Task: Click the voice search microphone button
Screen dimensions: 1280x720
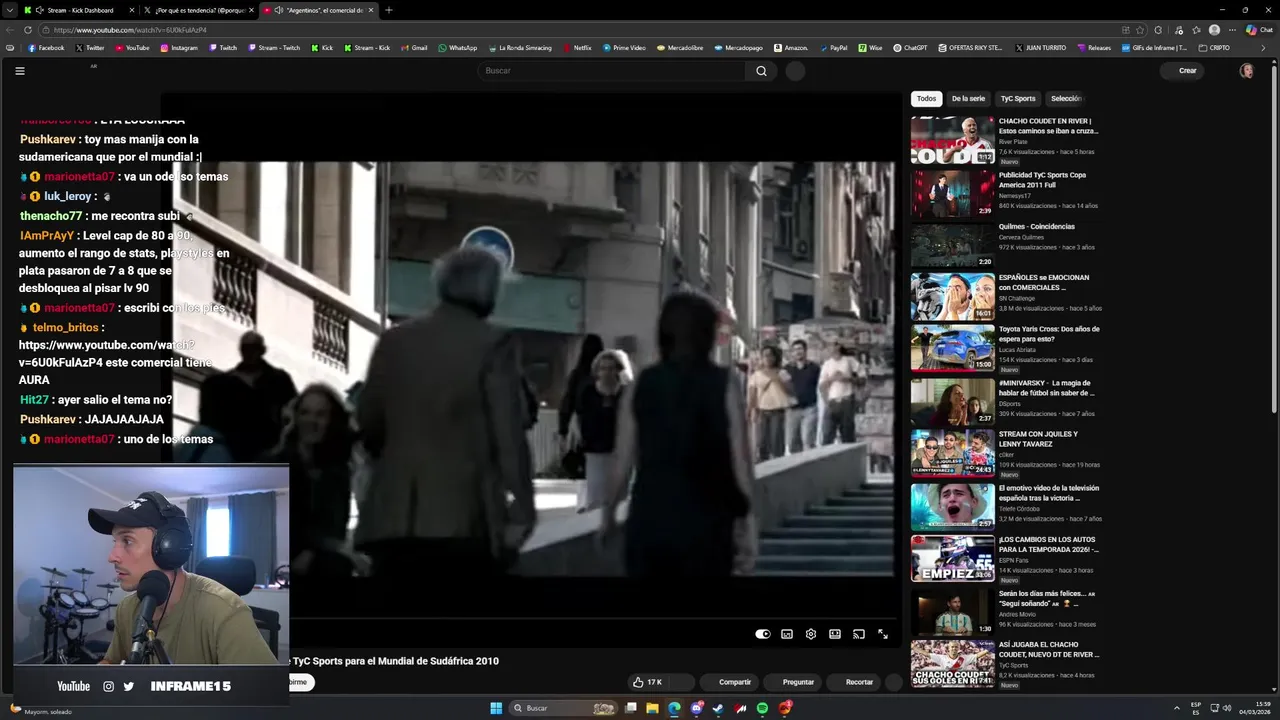Action: coord(795,71)
